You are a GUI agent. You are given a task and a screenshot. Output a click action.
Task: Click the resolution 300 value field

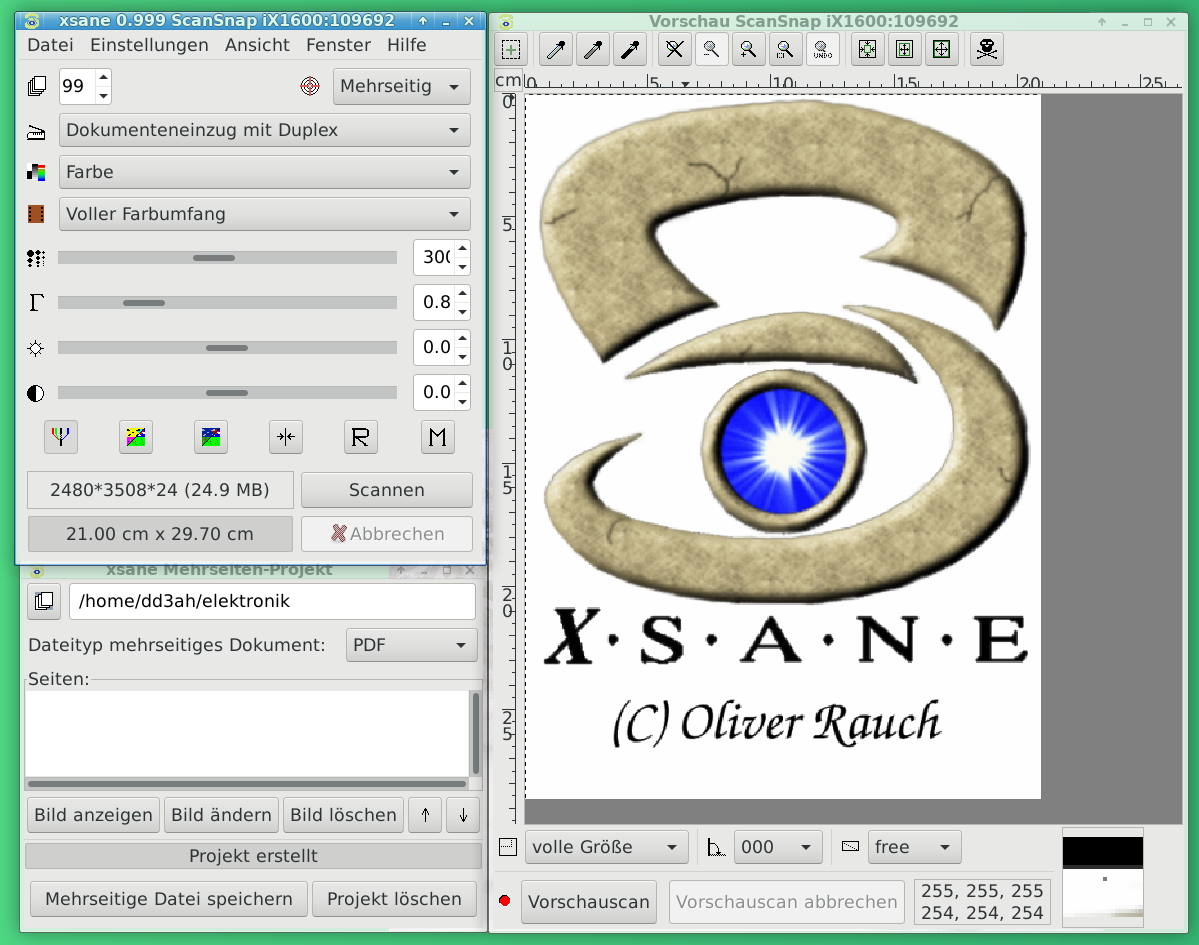435,257
